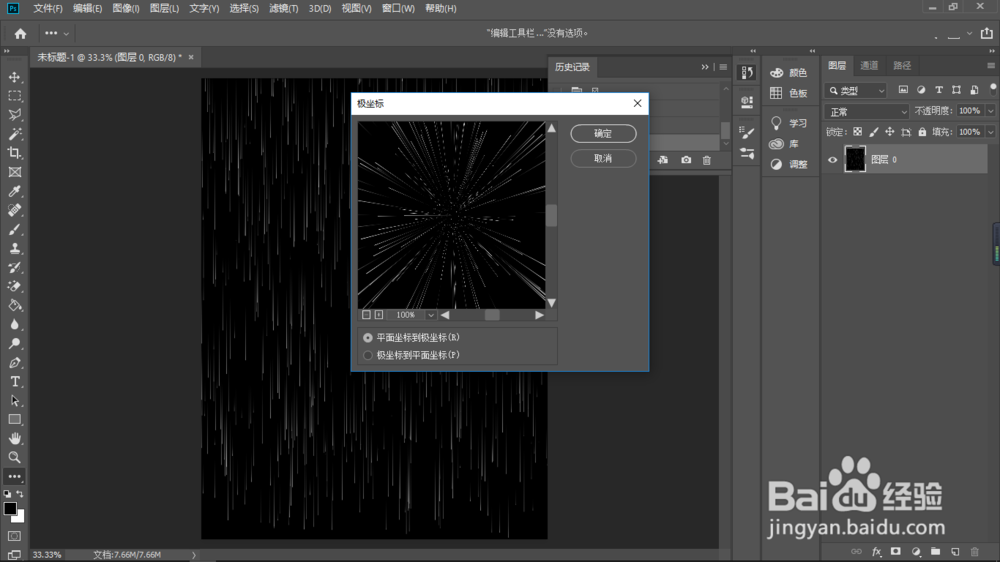1000x562 pixels.
Task: Select the Crop tool
Action: point(15,153)
